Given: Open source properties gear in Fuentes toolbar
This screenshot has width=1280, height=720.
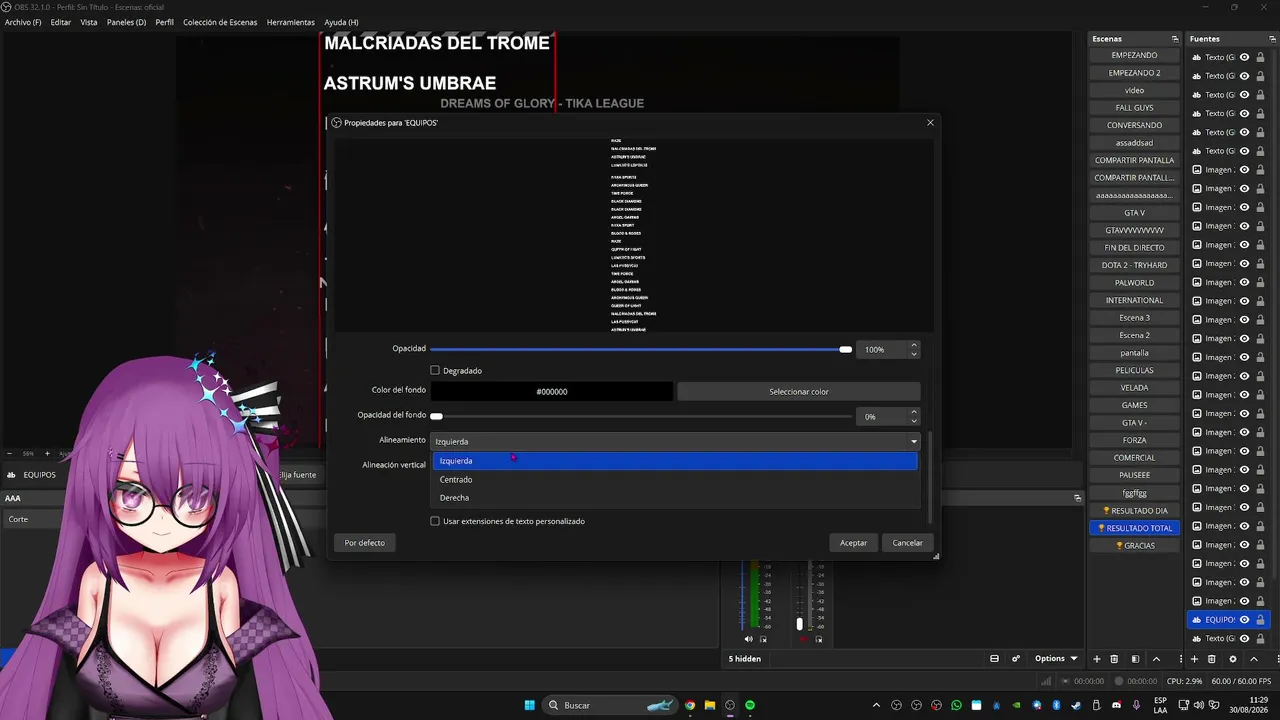Looking at the screenshot, I should (x=1232, y=659).
